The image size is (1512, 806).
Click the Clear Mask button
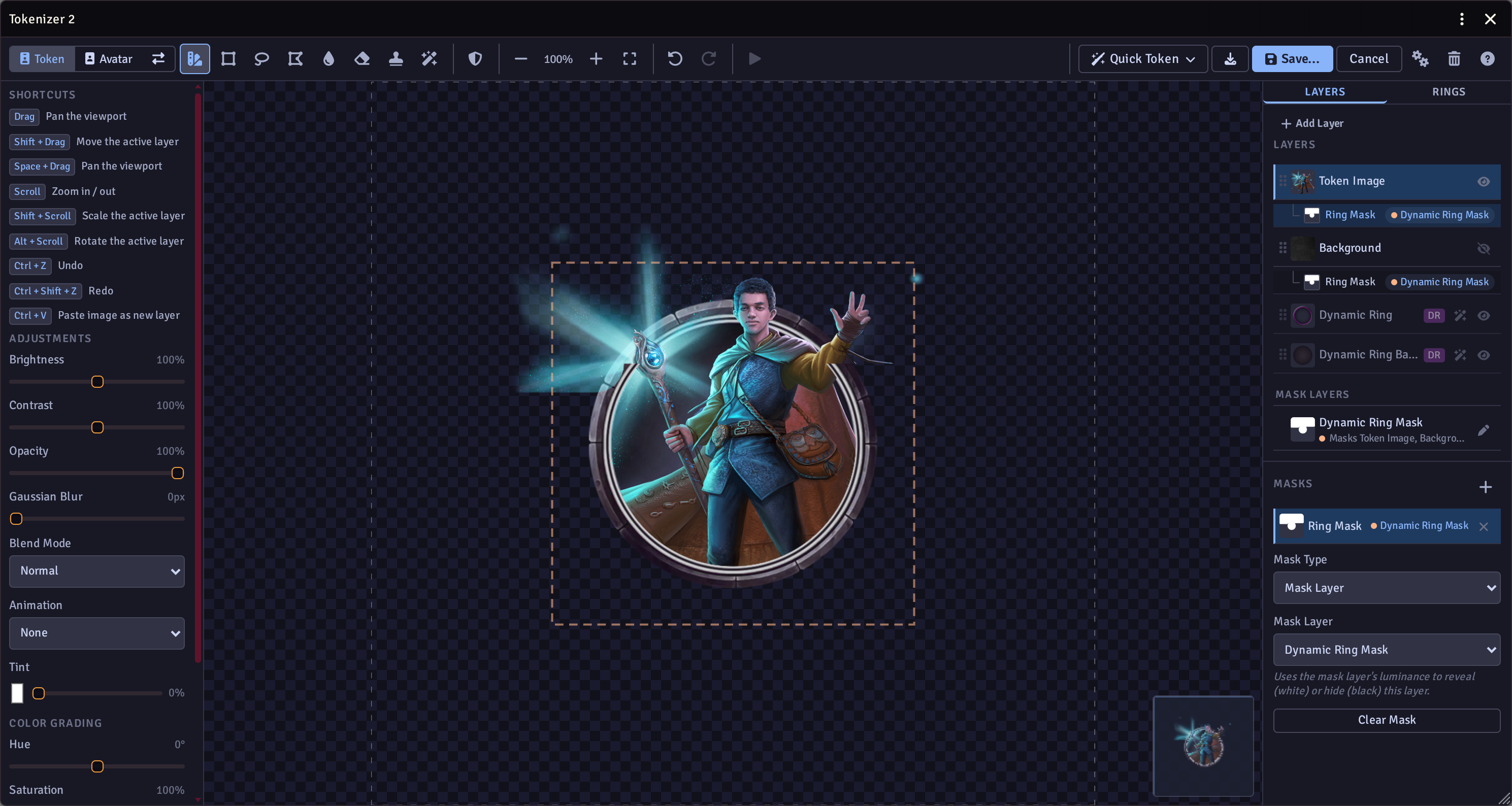[1387, 720]
